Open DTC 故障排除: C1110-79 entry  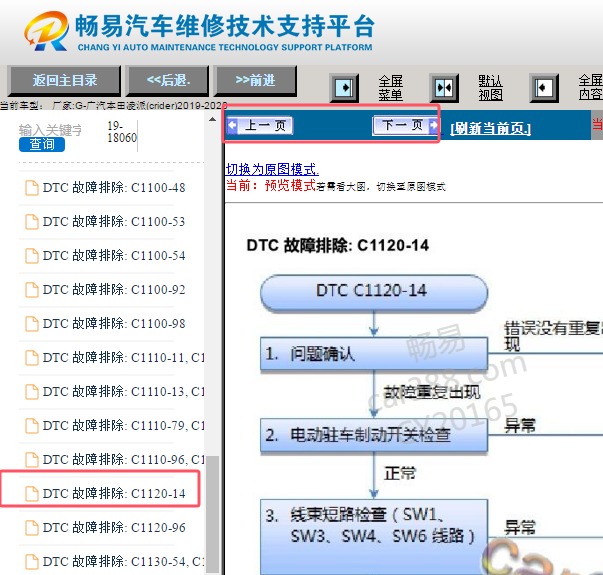pyautogui.click(x=123, y=425)
